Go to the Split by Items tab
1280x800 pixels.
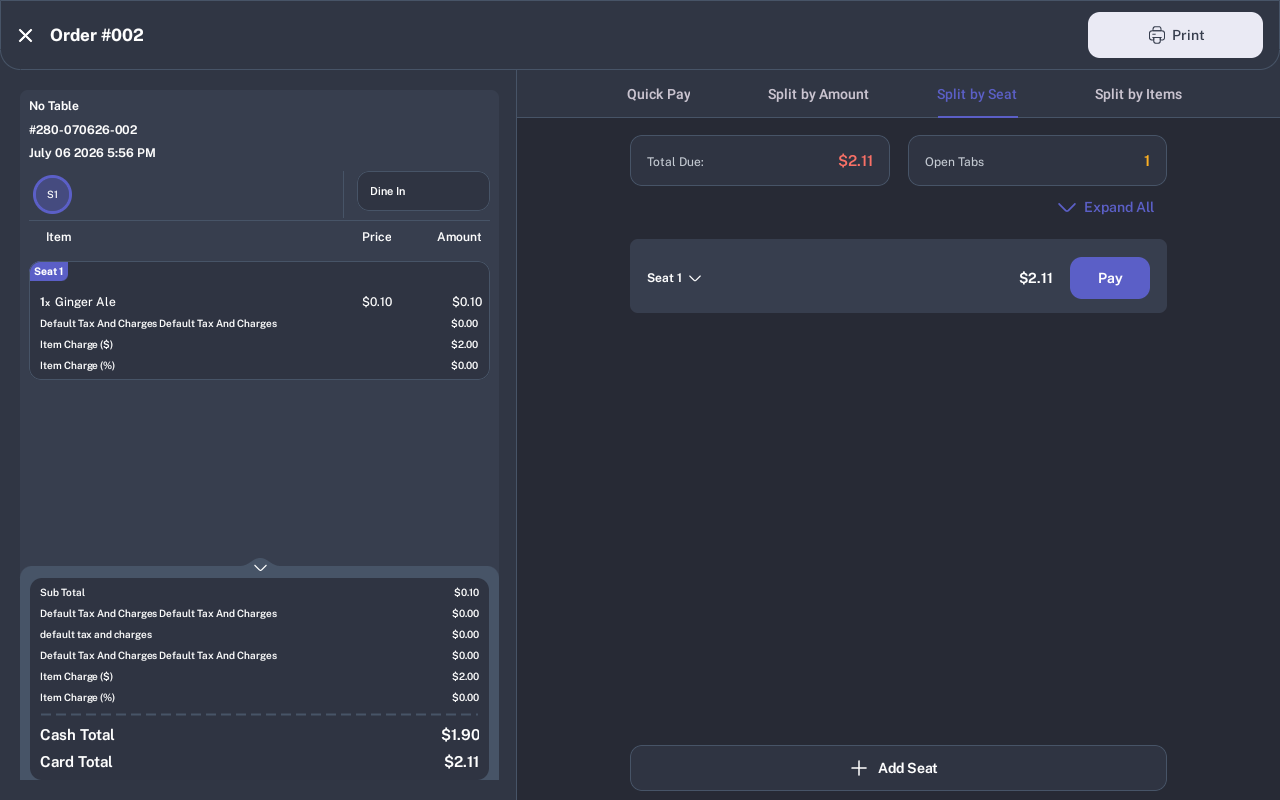pos(1138,94)
